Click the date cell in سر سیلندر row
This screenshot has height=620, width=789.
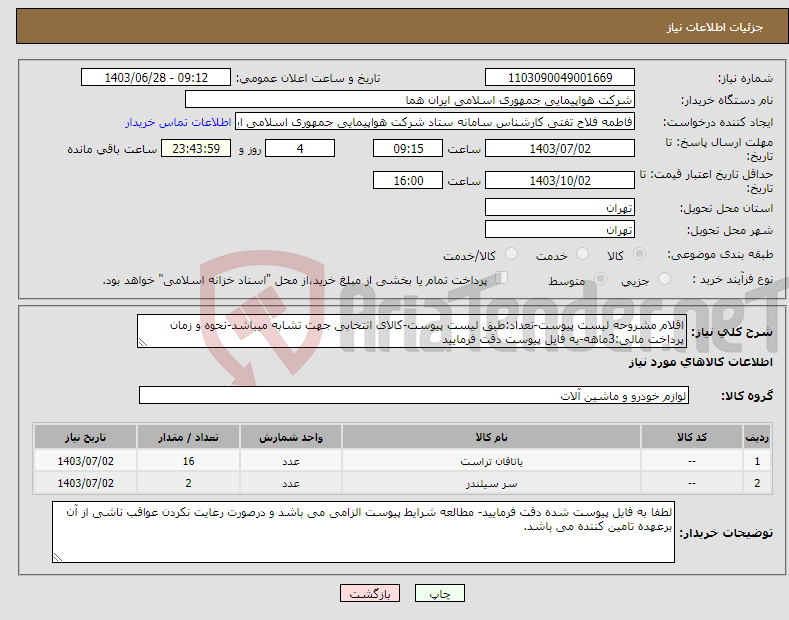click(86, 483)
